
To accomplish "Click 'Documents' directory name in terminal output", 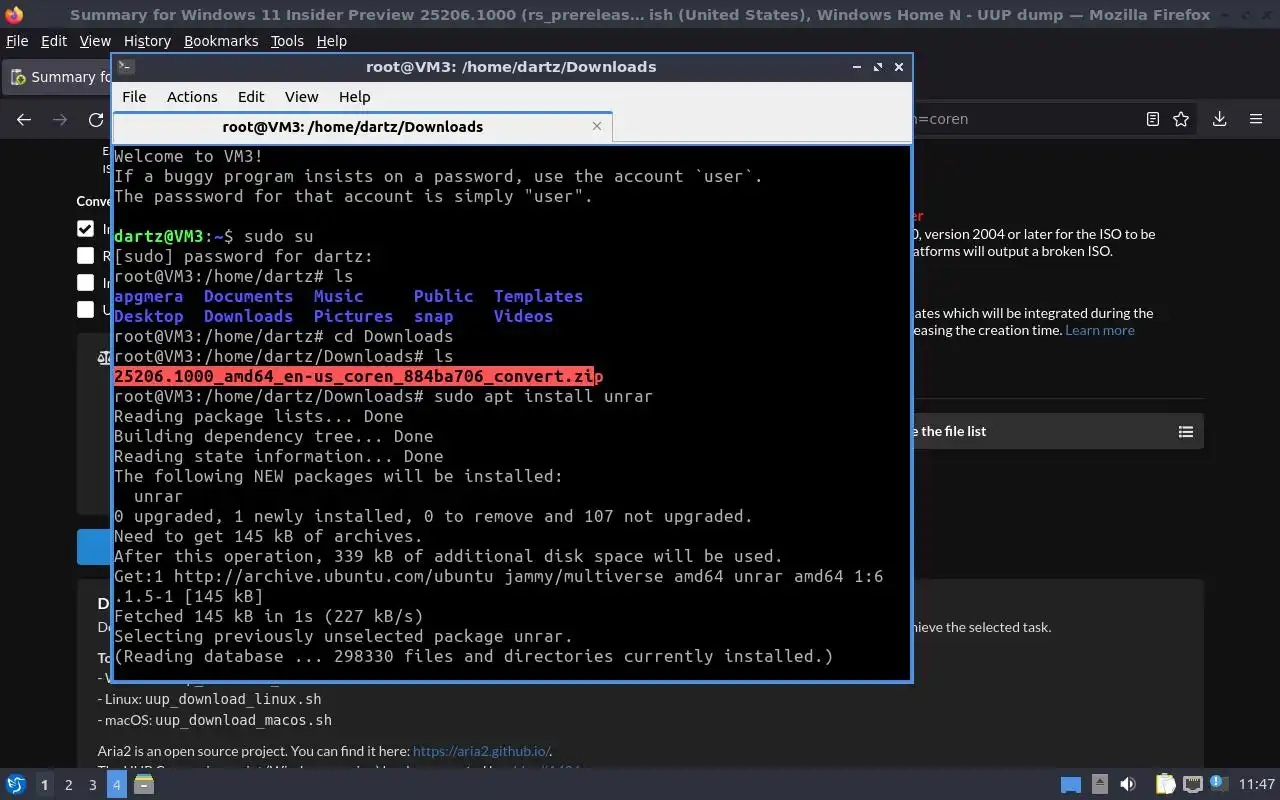I will 248,296.
